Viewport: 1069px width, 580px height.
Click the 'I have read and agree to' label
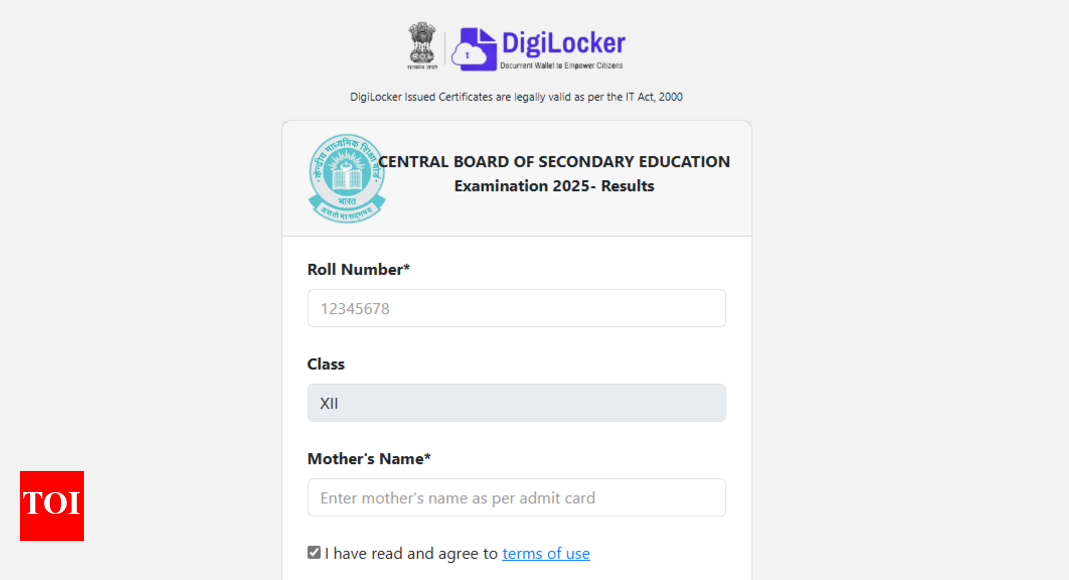coord(411,553)
